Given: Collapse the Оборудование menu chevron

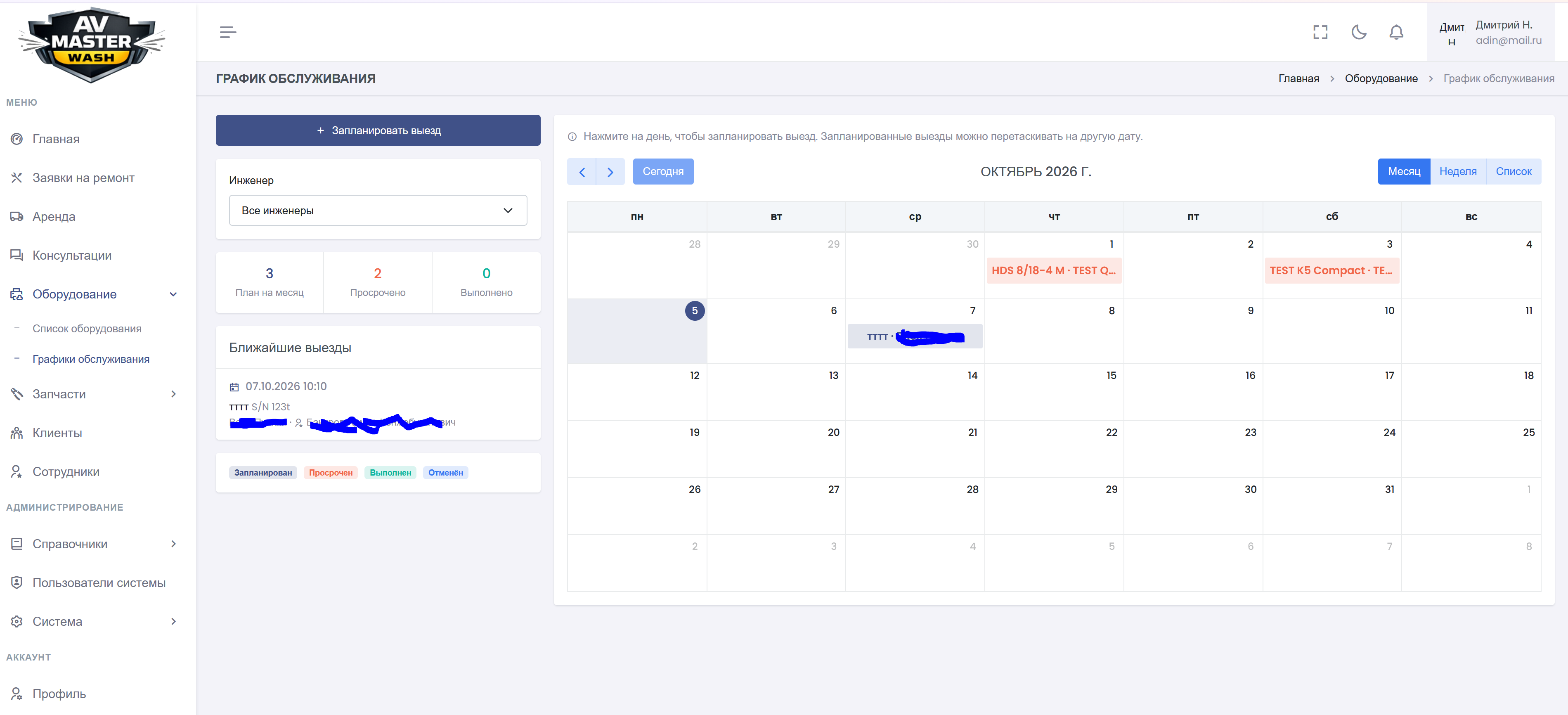Looking at the screenshot, I should [173, 294].
